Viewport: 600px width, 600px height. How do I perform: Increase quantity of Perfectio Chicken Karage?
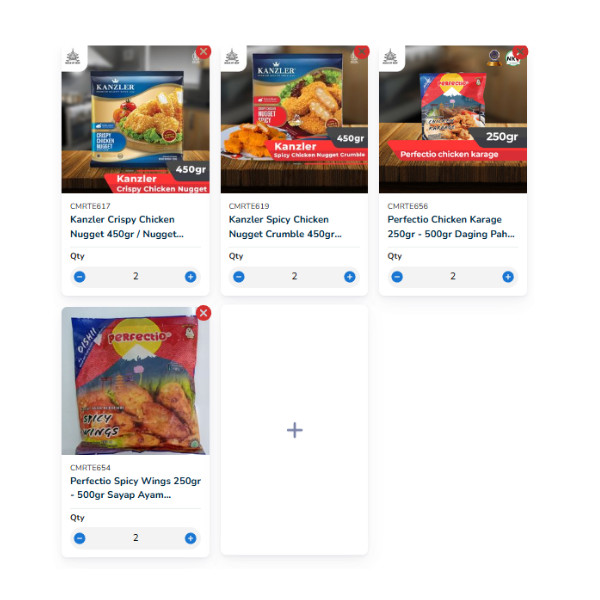508,277
